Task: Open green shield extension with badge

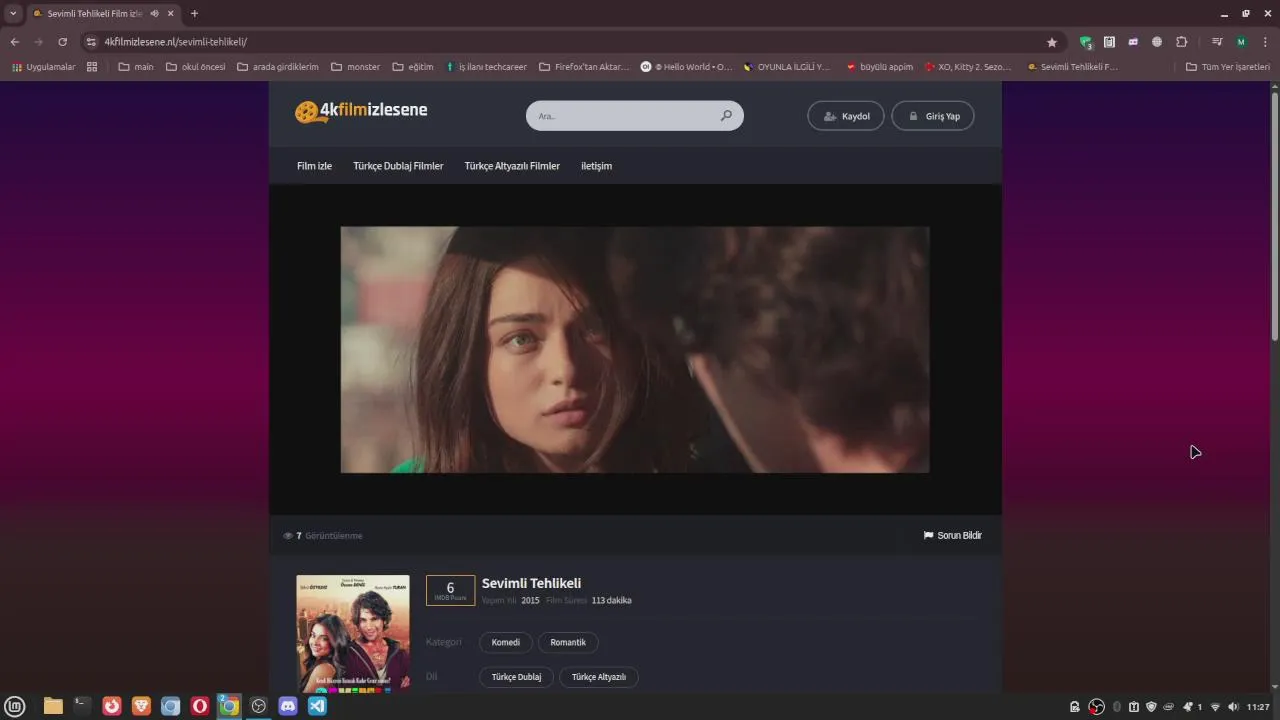Action: click(x=1085, y=42)
